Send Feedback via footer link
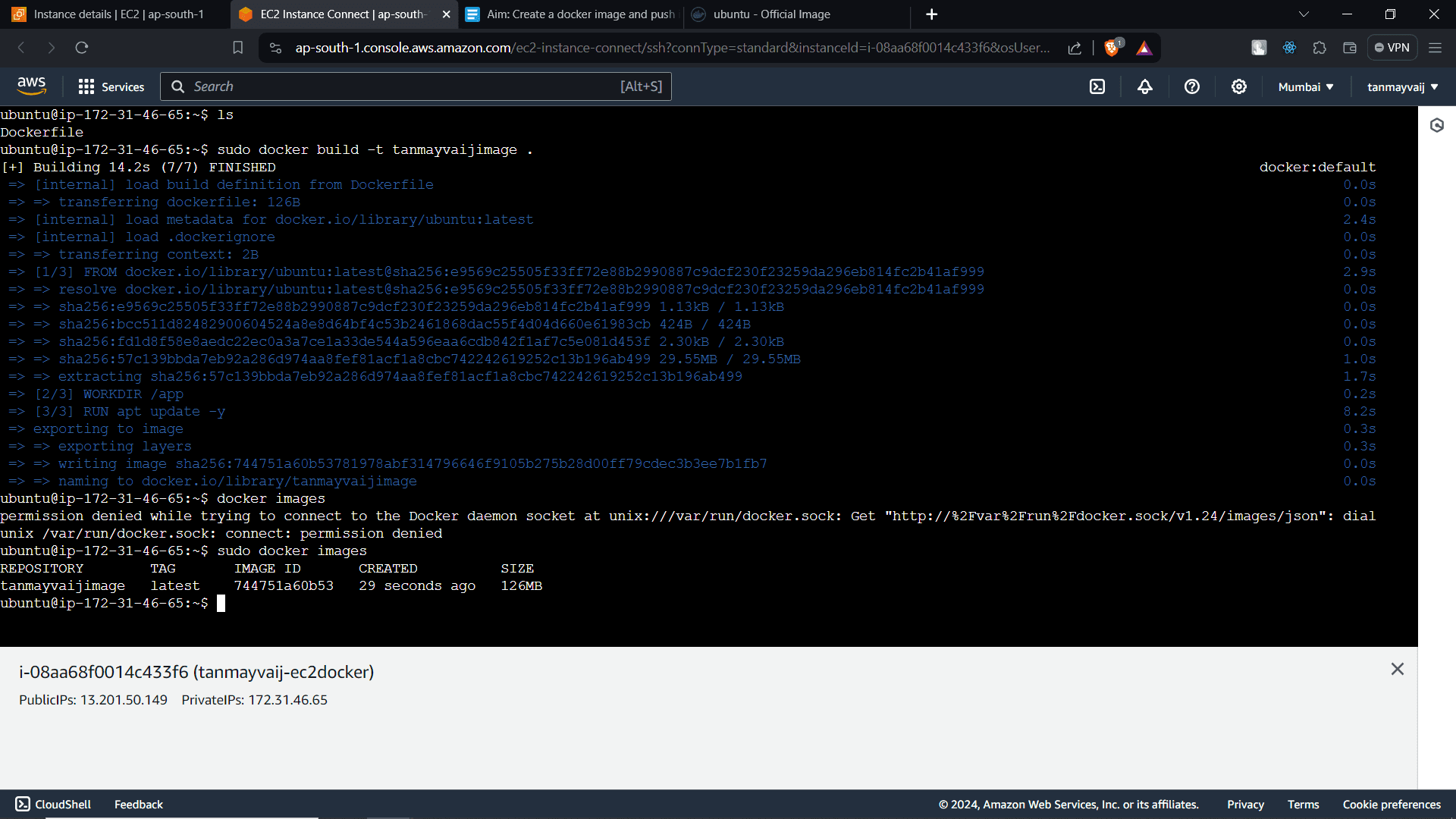The width and height of the screenshot is (1456, 819). [138, 804]
